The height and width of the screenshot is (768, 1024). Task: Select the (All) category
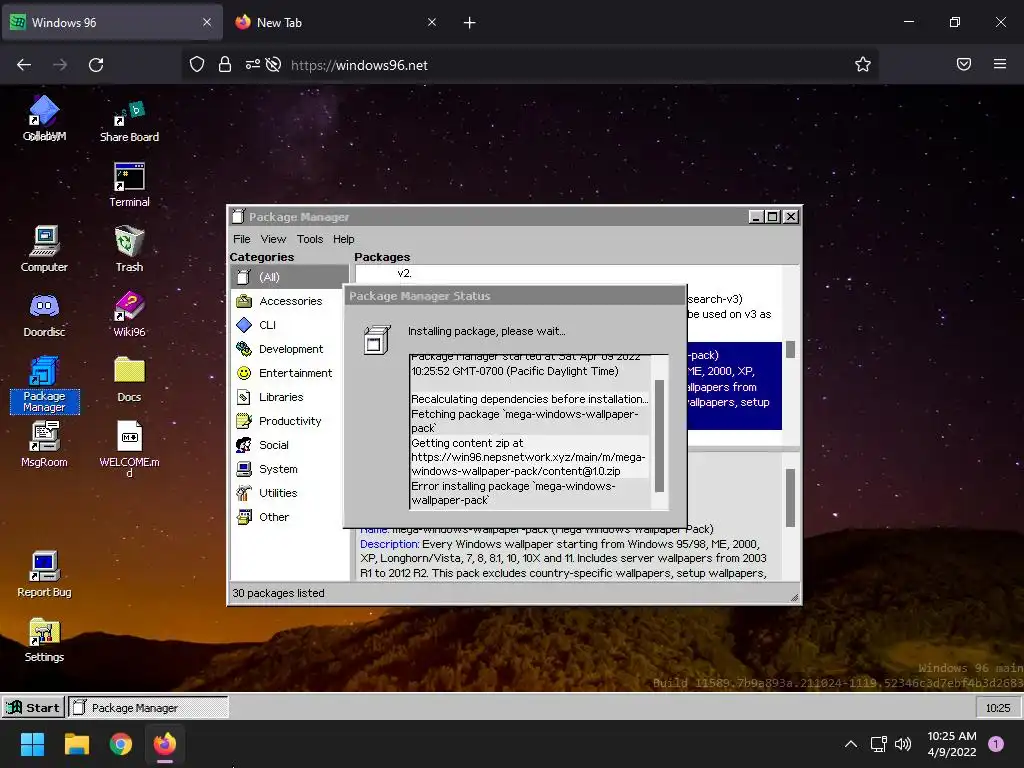[289, 277]
